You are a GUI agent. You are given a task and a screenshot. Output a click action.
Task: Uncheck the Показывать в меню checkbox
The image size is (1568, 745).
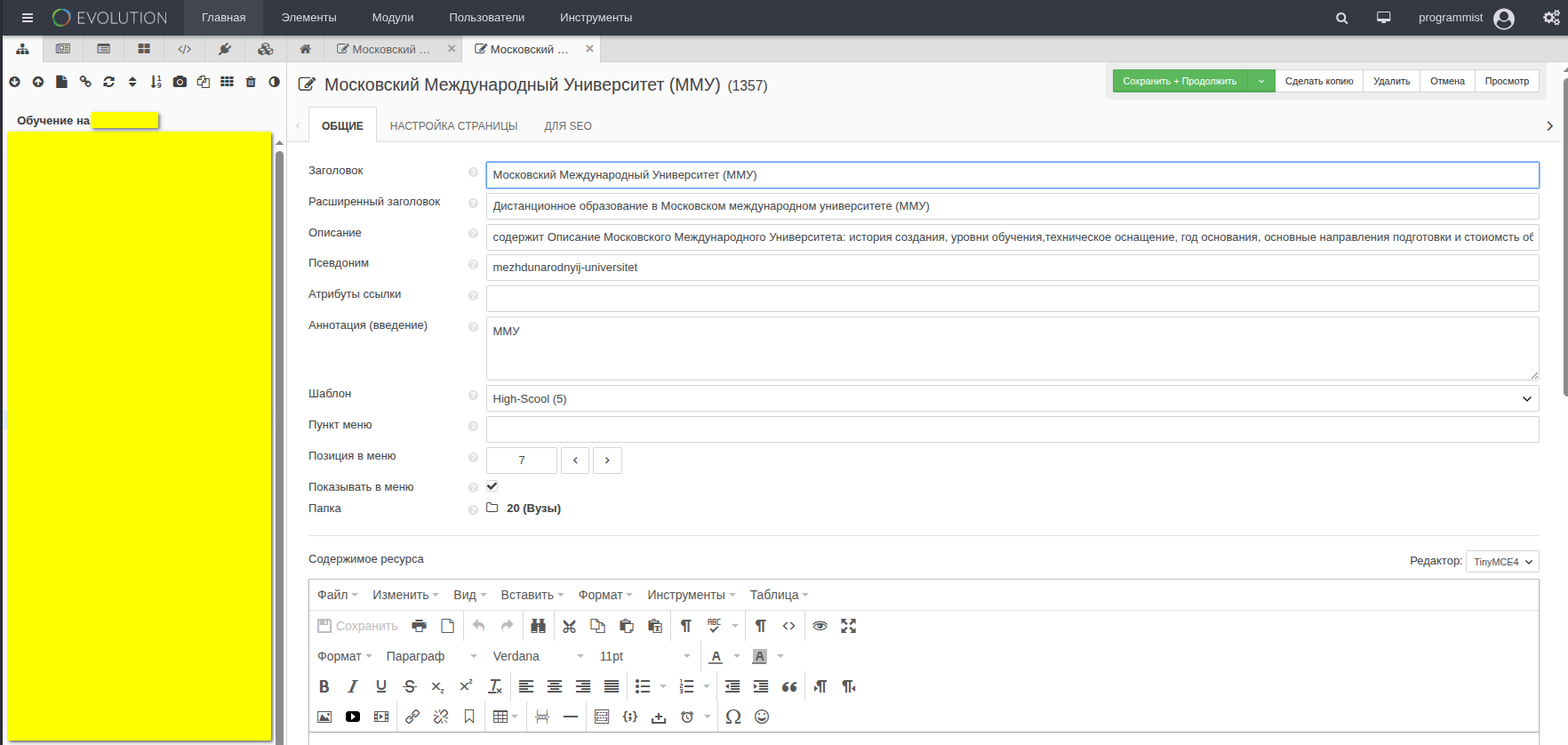pyautogui.click(x=492, y=486)
